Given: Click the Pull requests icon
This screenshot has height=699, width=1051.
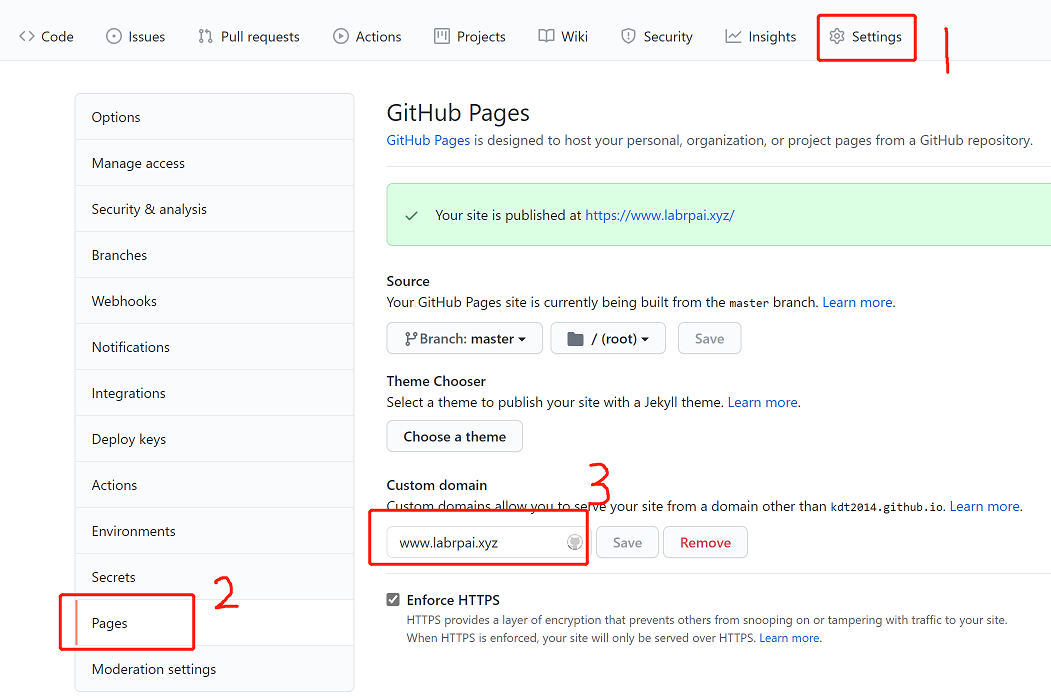Looking at the screenshot, I should coord(205,37).
